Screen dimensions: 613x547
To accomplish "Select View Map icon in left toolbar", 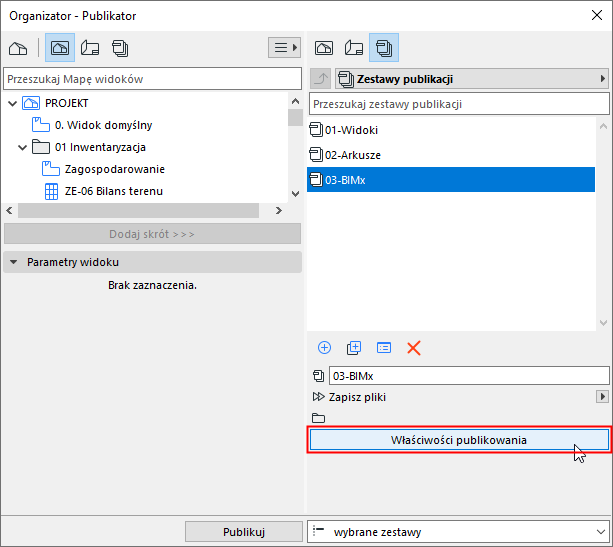I will point(60,48).
